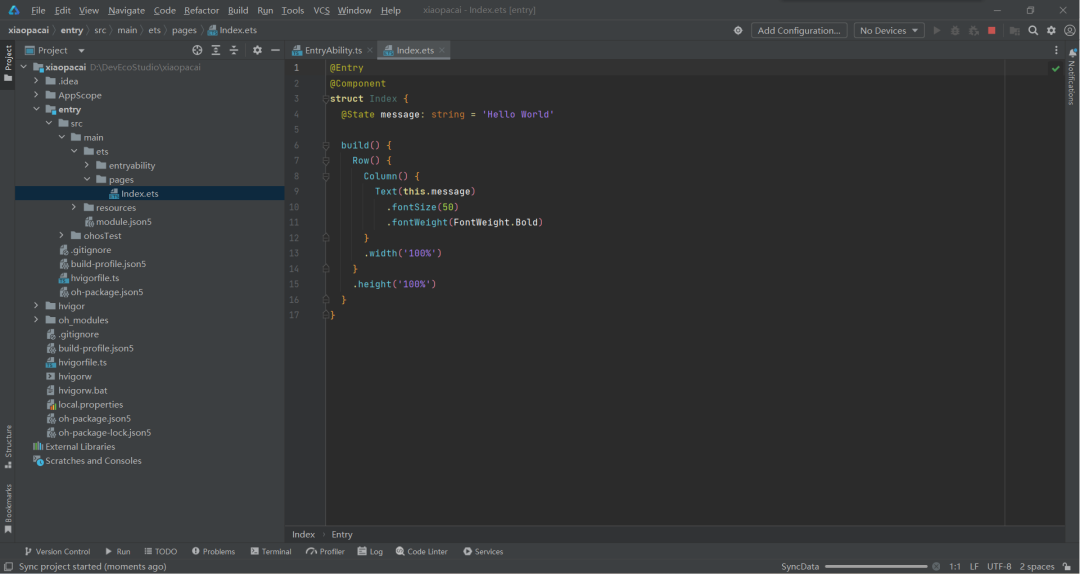Viewport: 1080px width, 574px height.
Task: Open the Bookmarks tool window
Action: click(8, 509)
